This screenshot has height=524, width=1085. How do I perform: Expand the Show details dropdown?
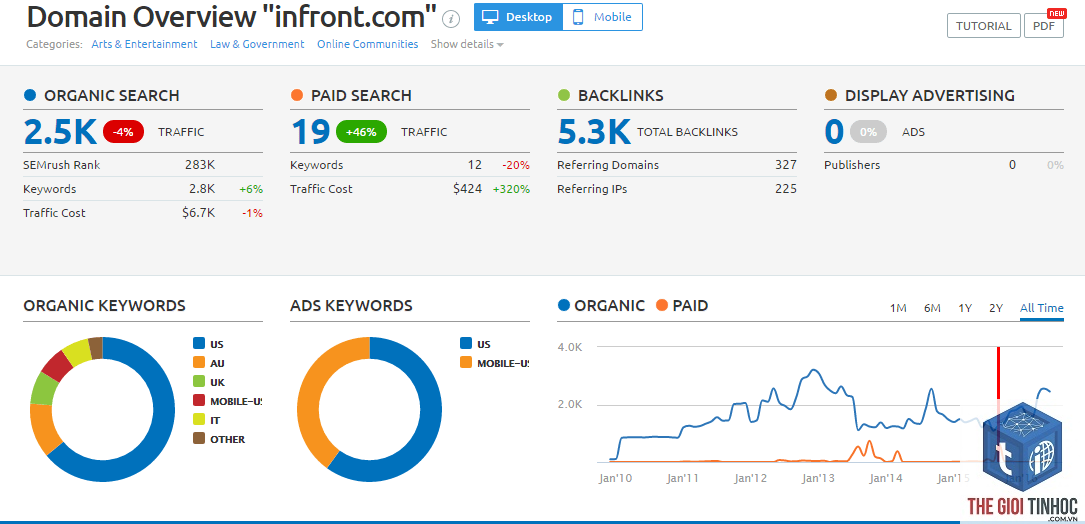pyautogui.click(x=467, y=44)
